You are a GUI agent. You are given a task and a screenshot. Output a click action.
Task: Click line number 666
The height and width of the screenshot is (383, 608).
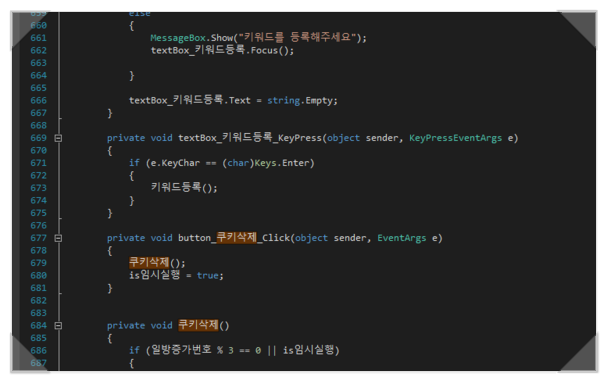[38, 100]
